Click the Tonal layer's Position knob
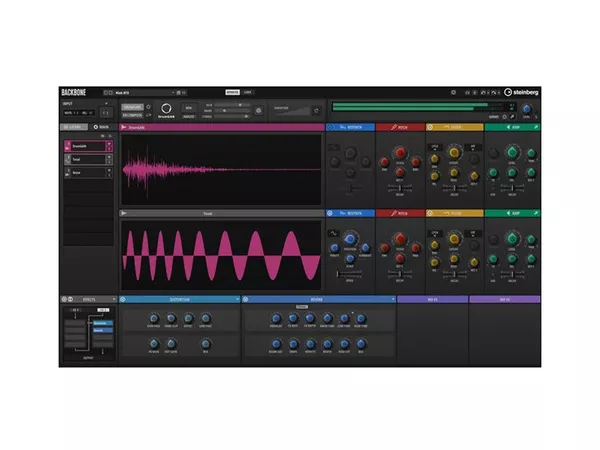Screen dimensions: 600x450 tap(350, 239)
